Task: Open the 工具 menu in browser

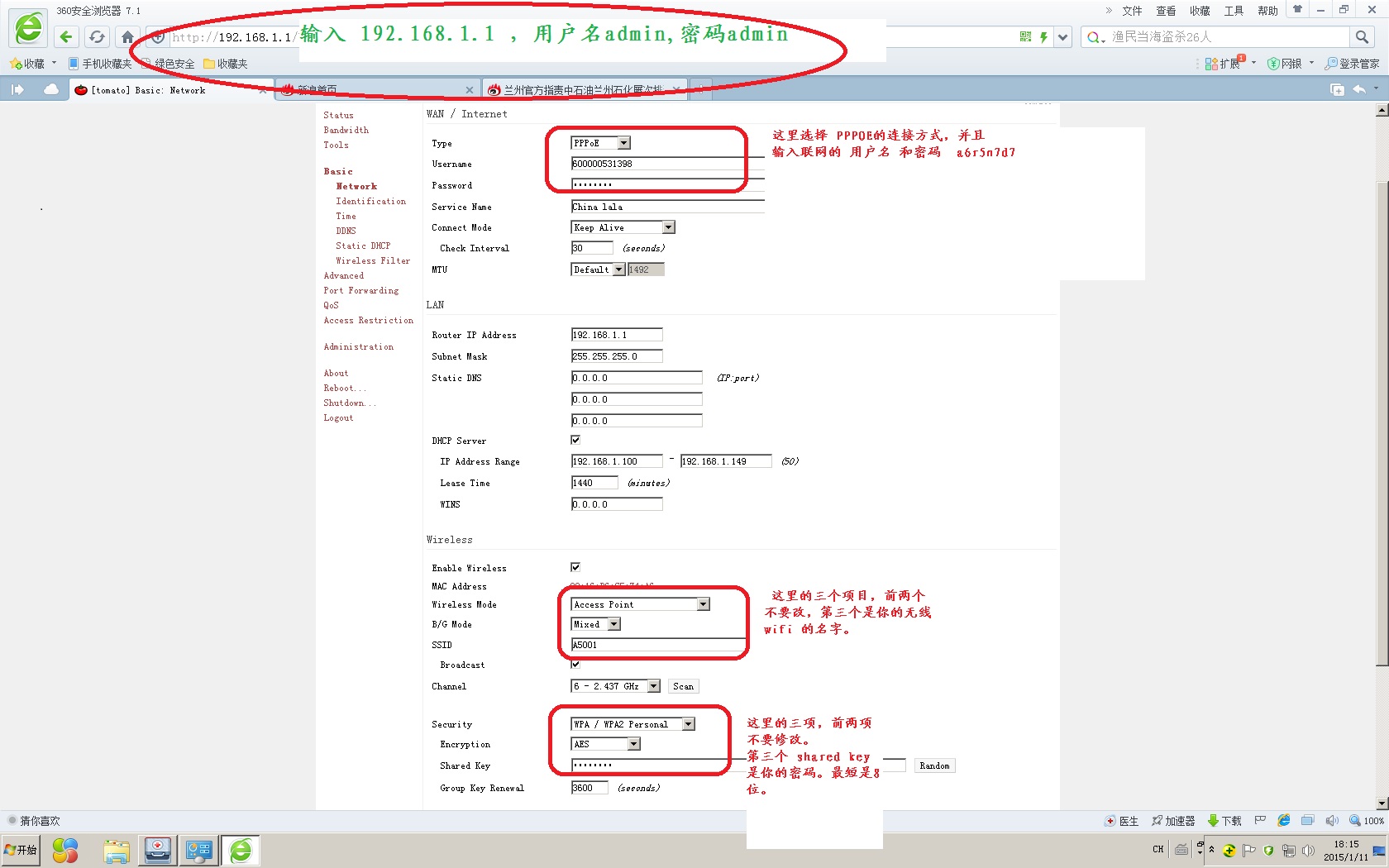Action: (x=1234, y=11)
